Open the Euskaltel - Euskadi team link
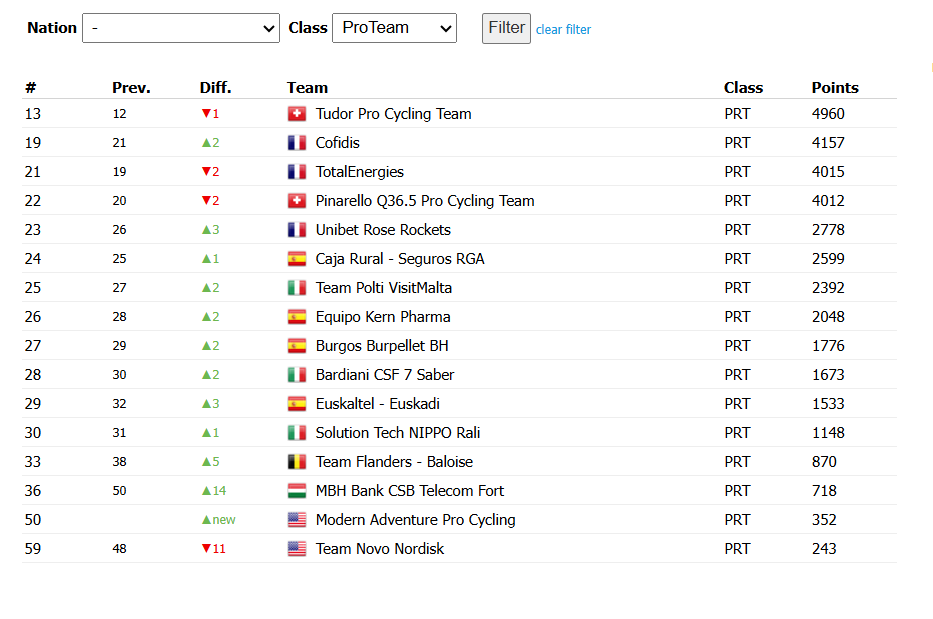Viewport: 933px width, 619px height. (x=377, y=404)
